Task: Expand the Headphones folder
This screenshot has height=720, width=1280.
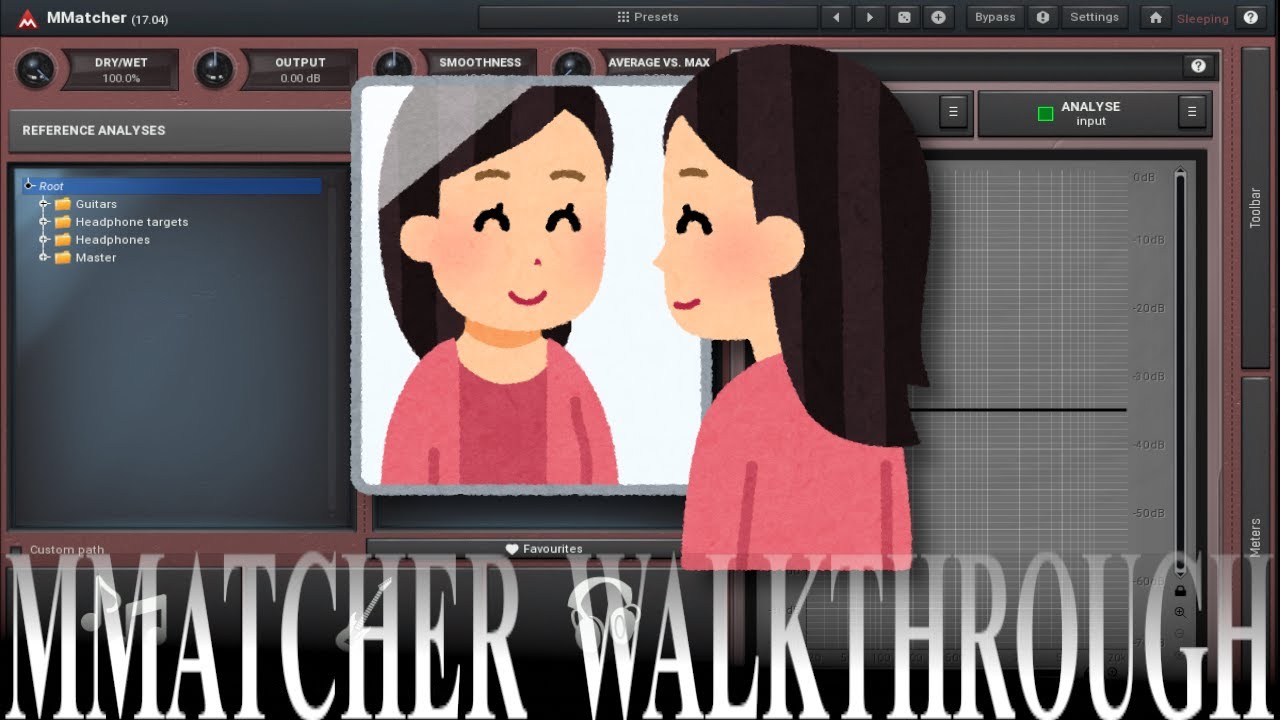Action: point(44,240)
